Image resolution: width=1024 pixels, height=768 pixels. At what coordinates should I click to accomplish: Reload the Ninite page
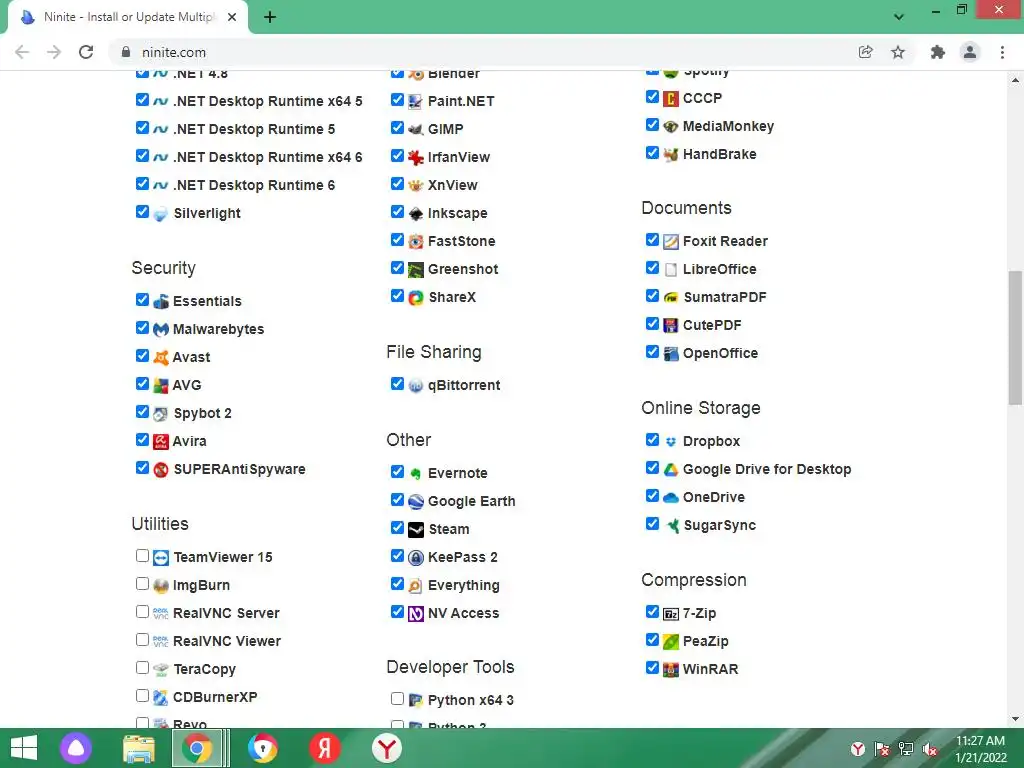click(x=86, y=52)
